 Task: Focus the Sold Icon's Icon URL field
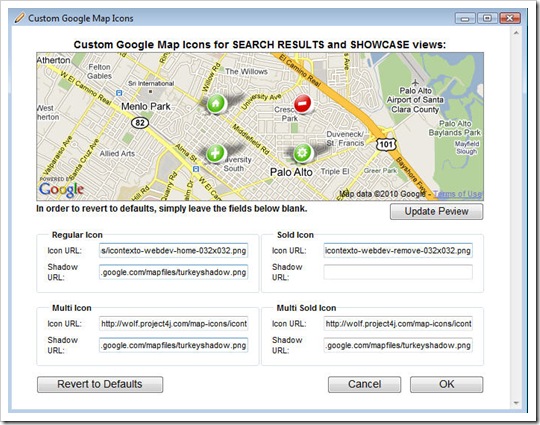(x=398, y=250)
